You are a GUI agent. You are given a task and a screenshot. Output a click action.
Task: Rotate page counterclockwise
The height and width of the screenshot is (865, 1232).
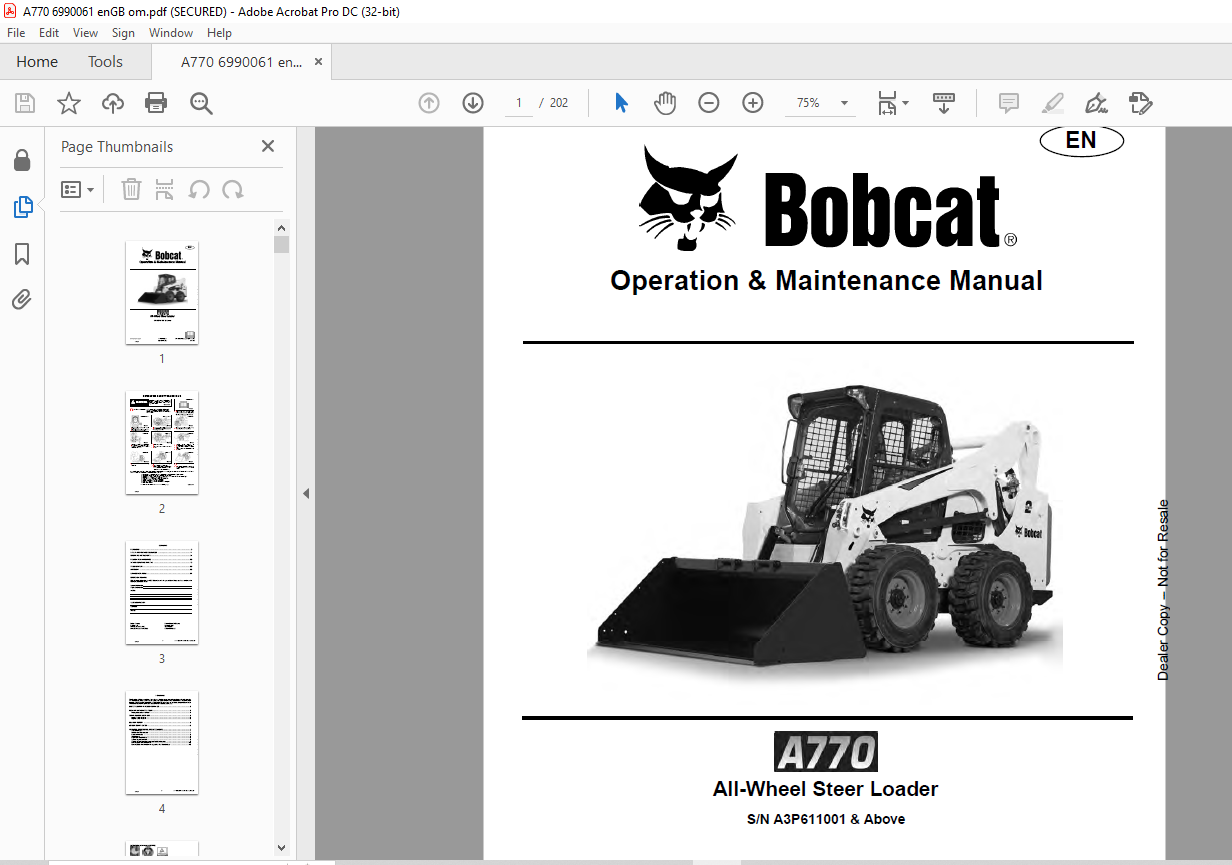[x=199, y=189]
